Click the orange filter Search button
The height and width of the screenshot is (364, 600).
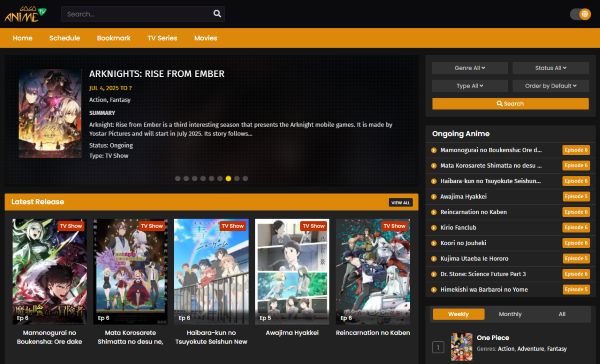pyautogui.click(x=510, y=104)
